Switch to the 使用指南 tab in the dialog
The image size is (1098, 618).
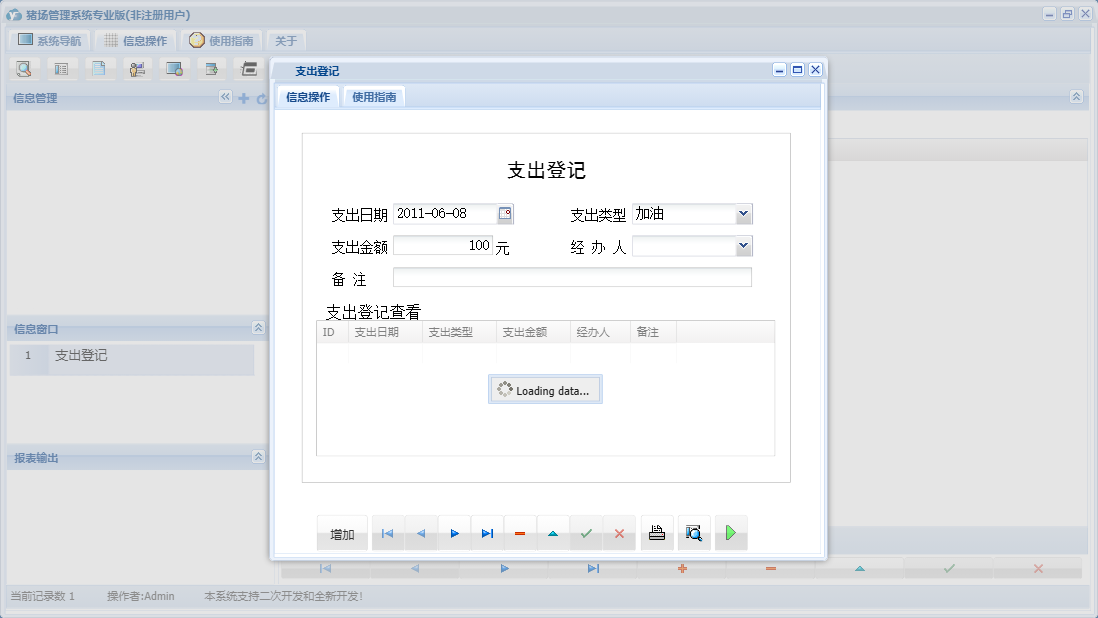click(376, 97)
